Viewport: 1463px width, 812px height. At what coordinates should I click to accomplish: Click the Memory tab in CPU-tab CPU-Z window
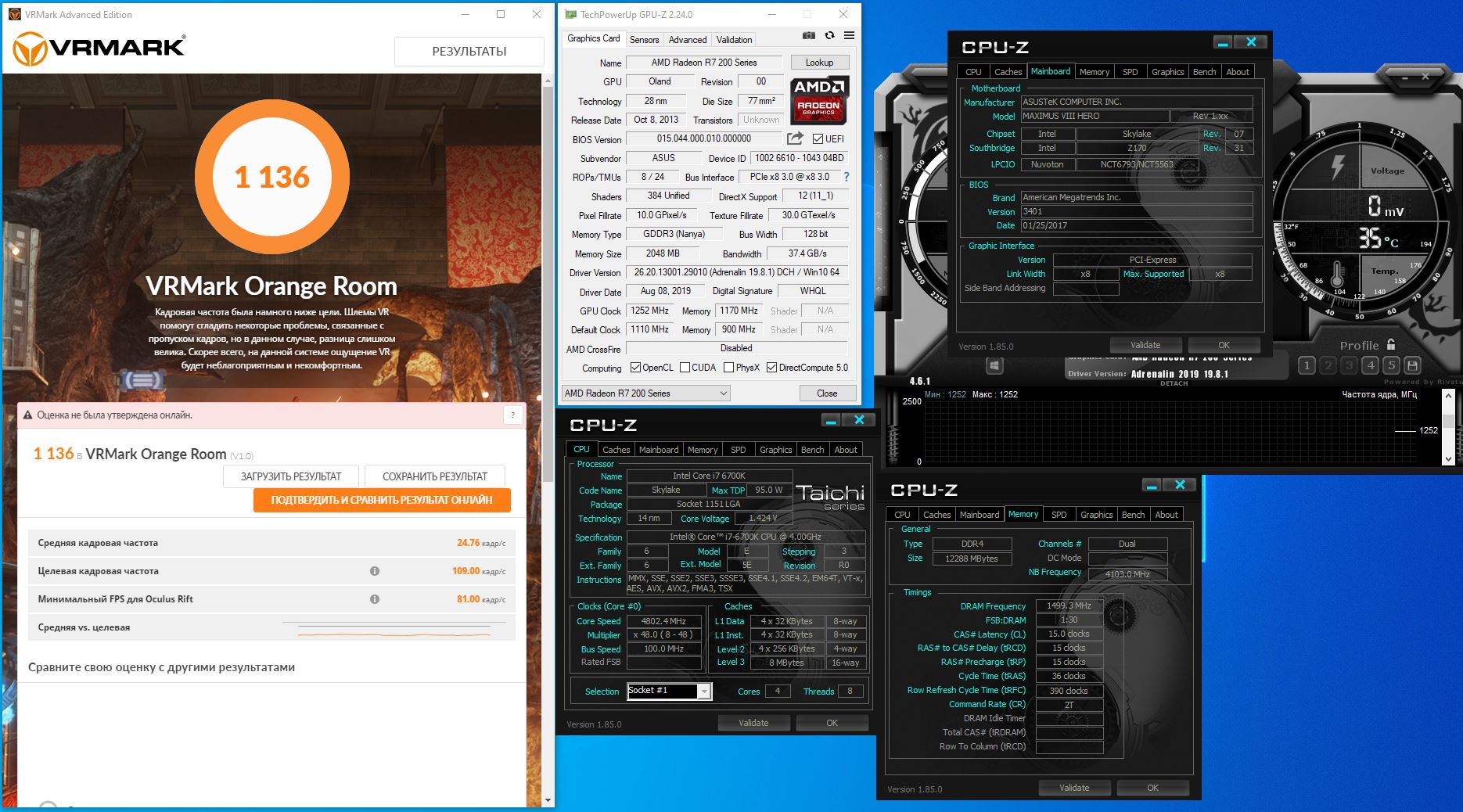click(703, 450)
